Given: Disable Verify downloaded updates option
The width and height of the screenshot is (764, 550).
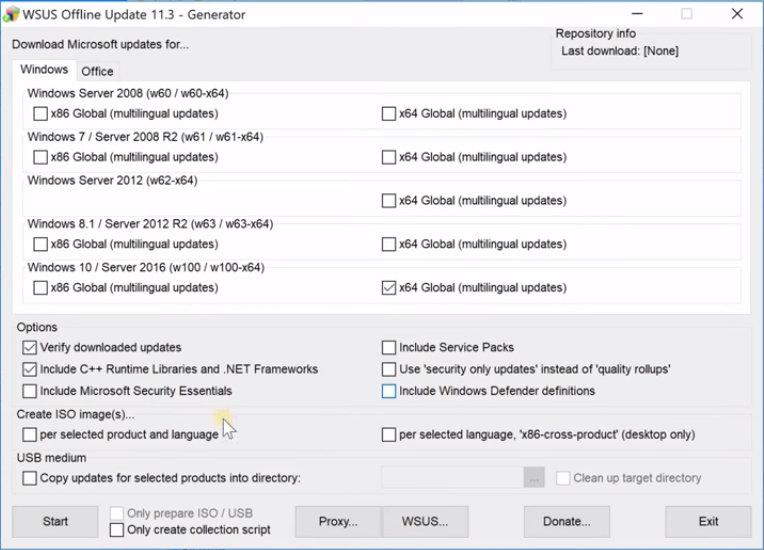Looking at the screenshot, I should point(29,347).
